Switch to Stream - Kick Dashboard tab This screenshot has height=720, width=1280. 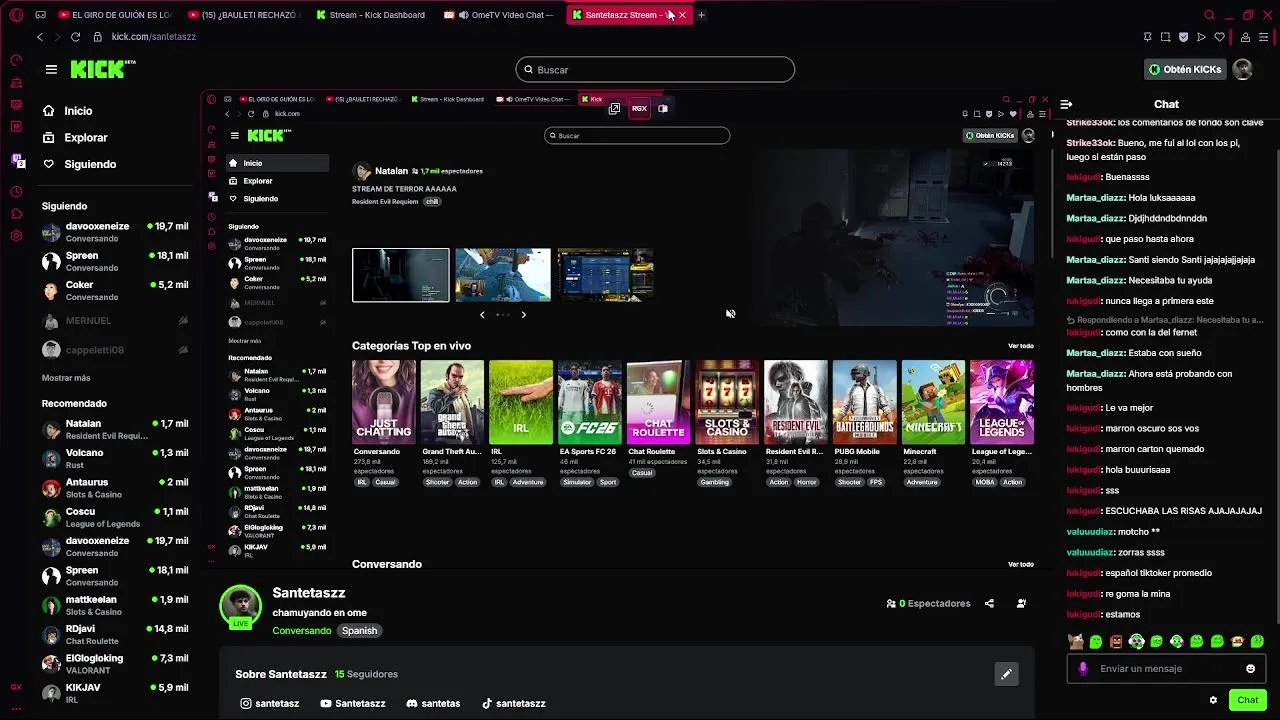tap(370, 15)
